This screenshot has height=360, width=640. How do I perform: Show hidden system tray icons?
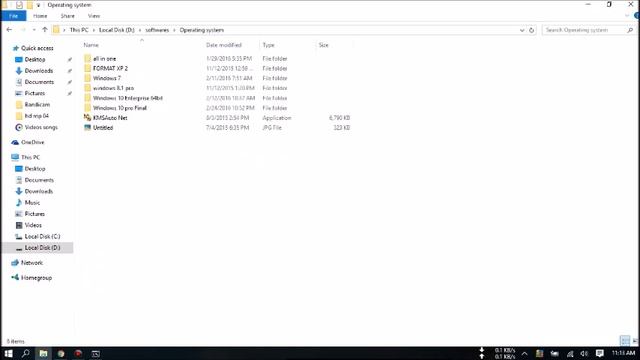524,353
